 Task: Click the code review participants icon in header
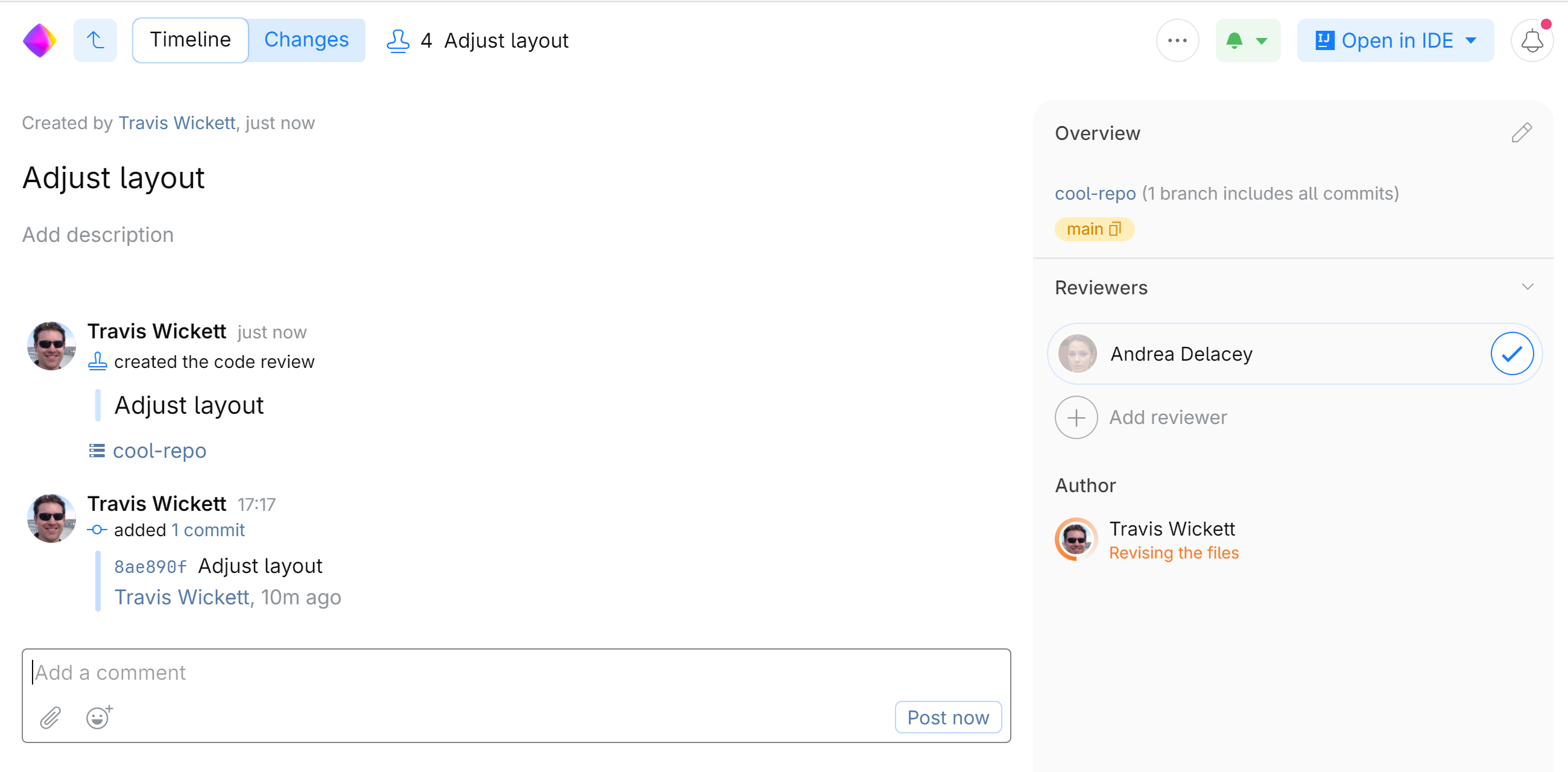(398, 40)
